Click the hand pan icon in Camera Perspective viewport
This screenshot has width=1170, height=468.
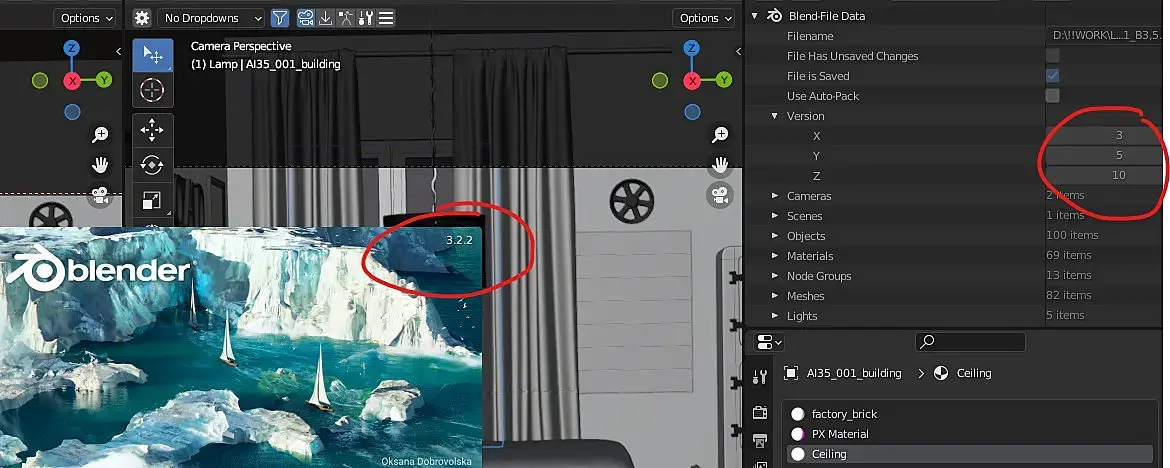point(719,164)
